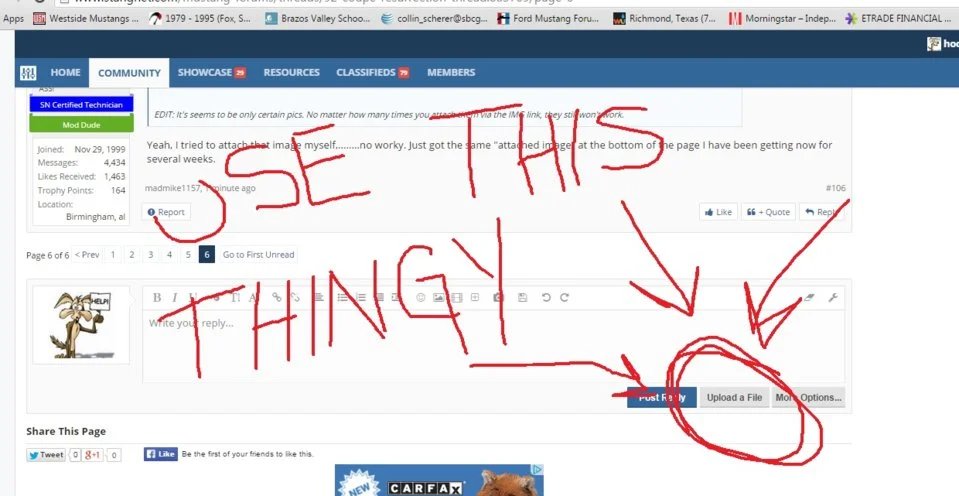The height and width of the screenshot is (496, 959).
Task: Open the ETRADE FINANCIAL bookmark
Action: tap(898, 18)
